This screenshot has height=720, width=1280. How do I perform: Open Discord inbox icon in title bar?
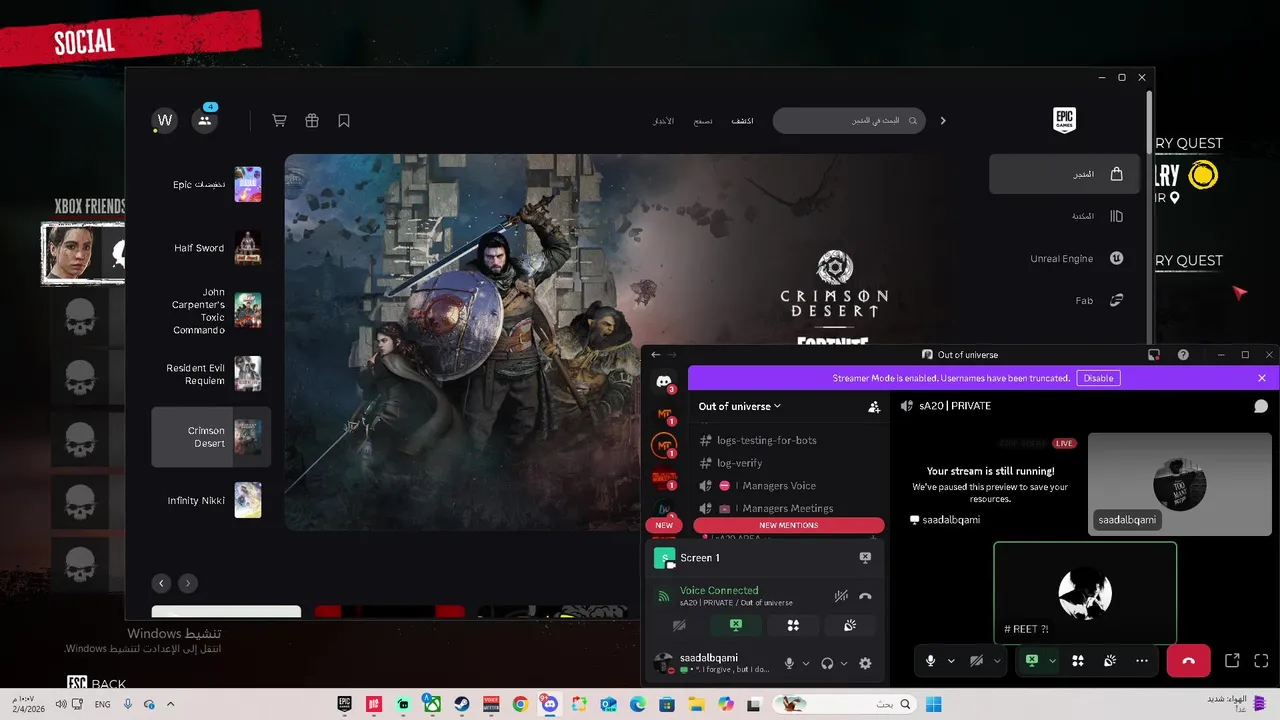pyautogui.click(x=1154, y=355)
